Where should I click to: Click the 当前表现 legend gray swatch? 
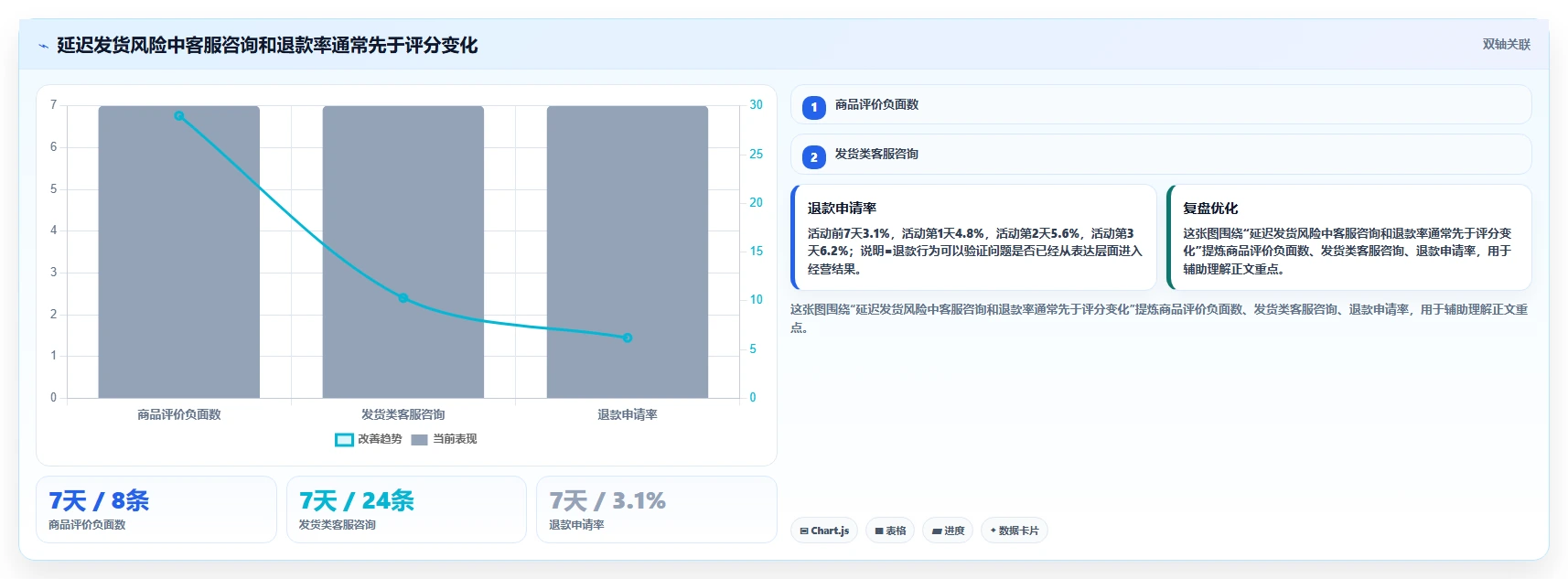[420, 440]
